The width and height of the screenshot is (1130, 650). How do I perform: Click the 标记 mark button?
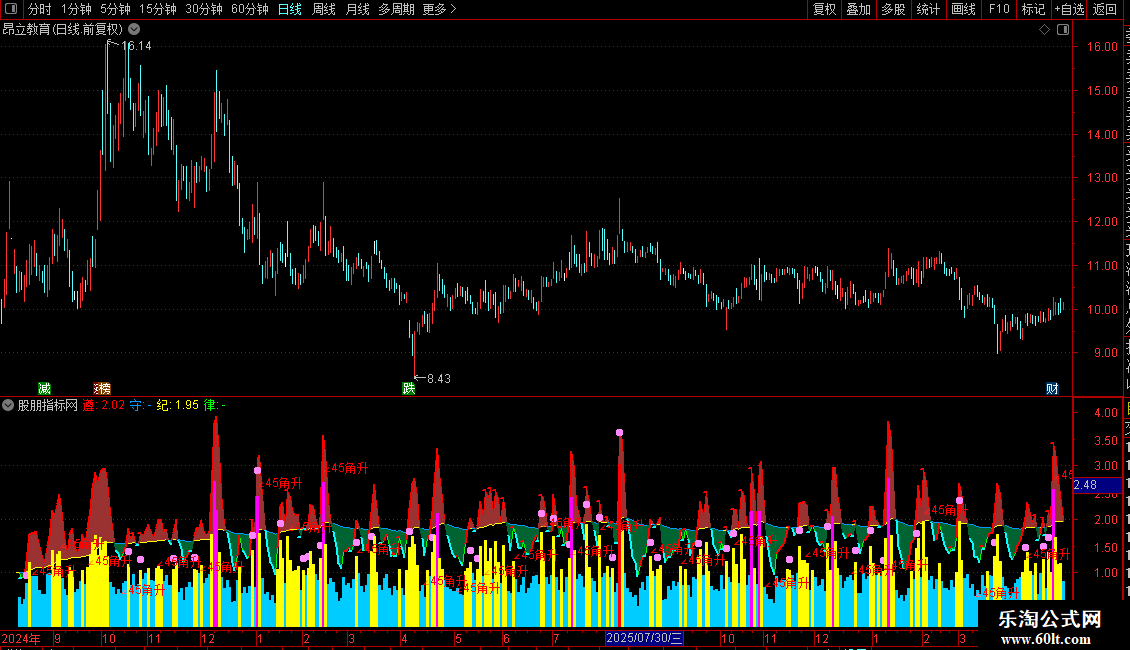1033,9
